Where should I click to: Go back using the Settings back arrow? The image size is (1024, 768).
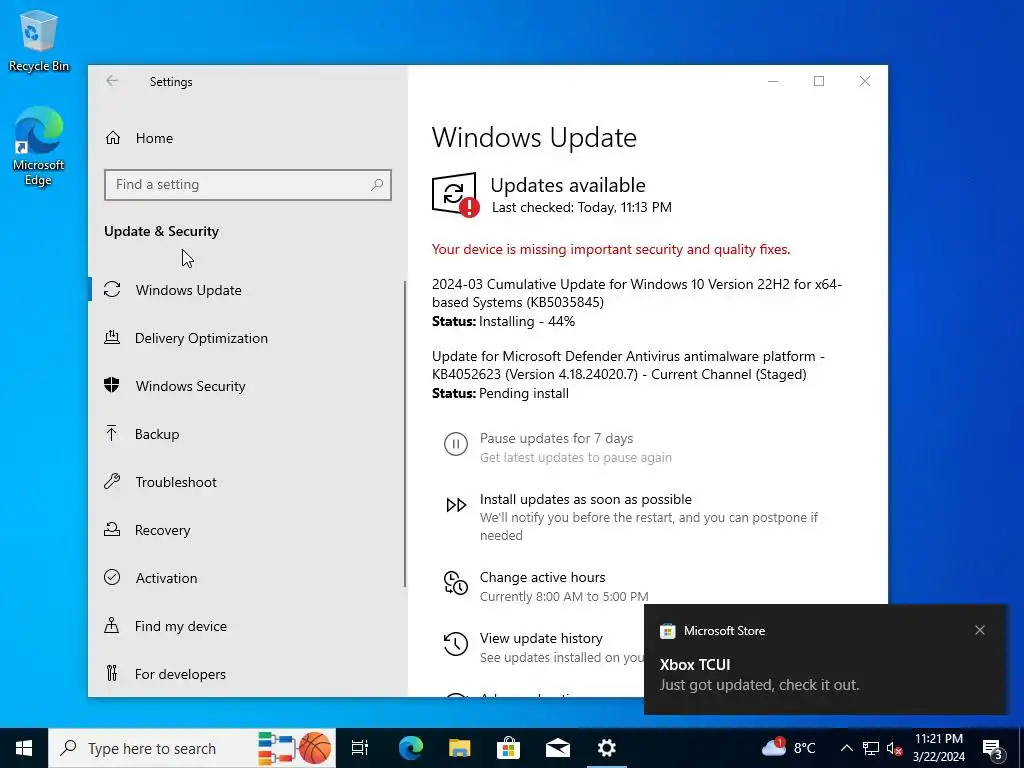[112, 81]
